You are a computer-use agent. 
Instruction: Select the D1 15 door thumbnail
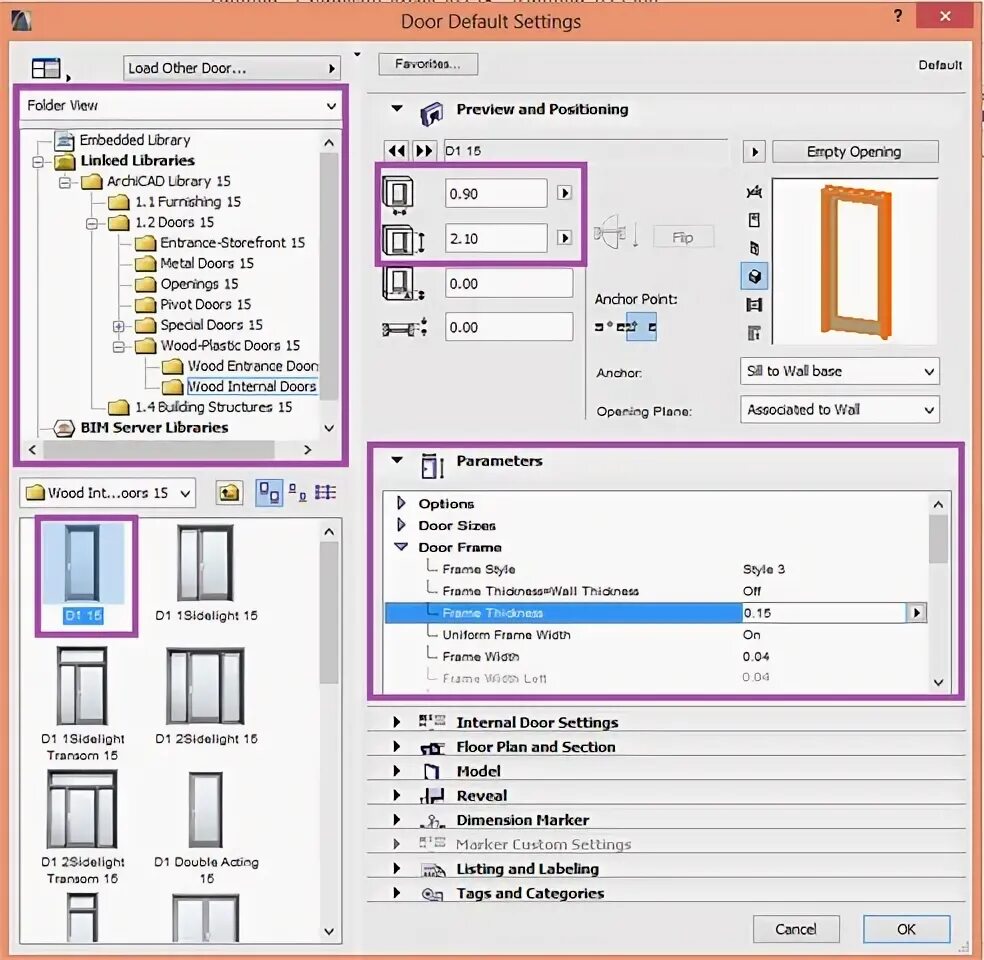click(x=83, y=573)
